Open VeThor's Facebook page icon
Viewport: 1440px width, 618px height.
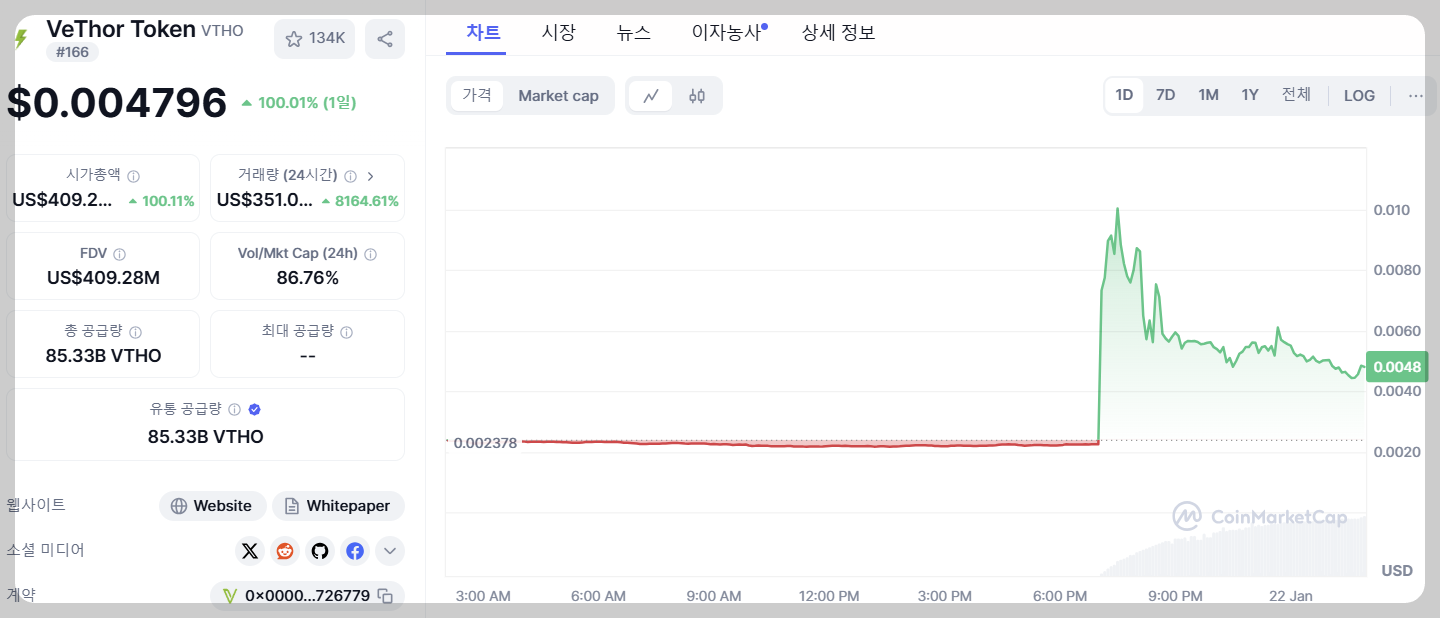355,551
